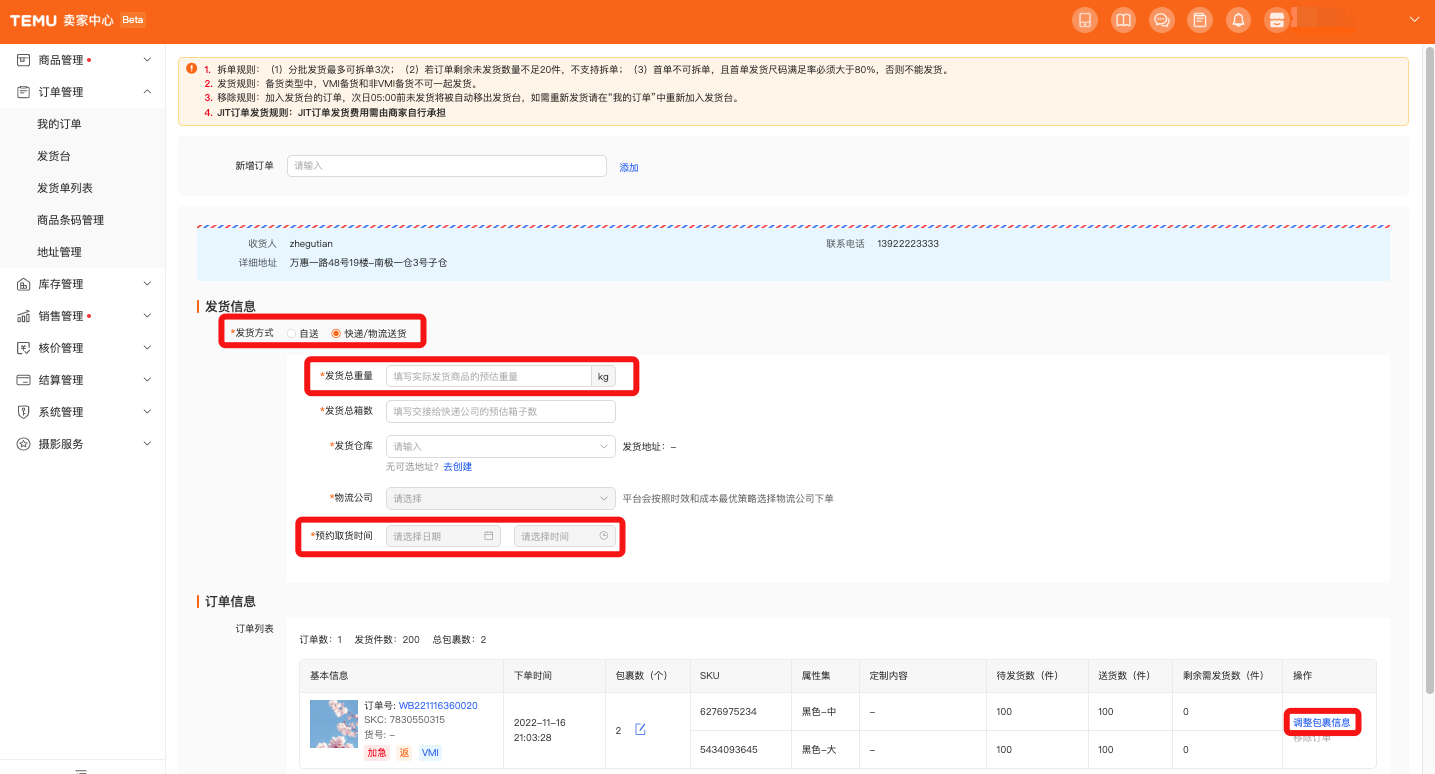1435x774 pixels.
Task: Click the cherry blossom product thumbnail
Action: [333, 723]
